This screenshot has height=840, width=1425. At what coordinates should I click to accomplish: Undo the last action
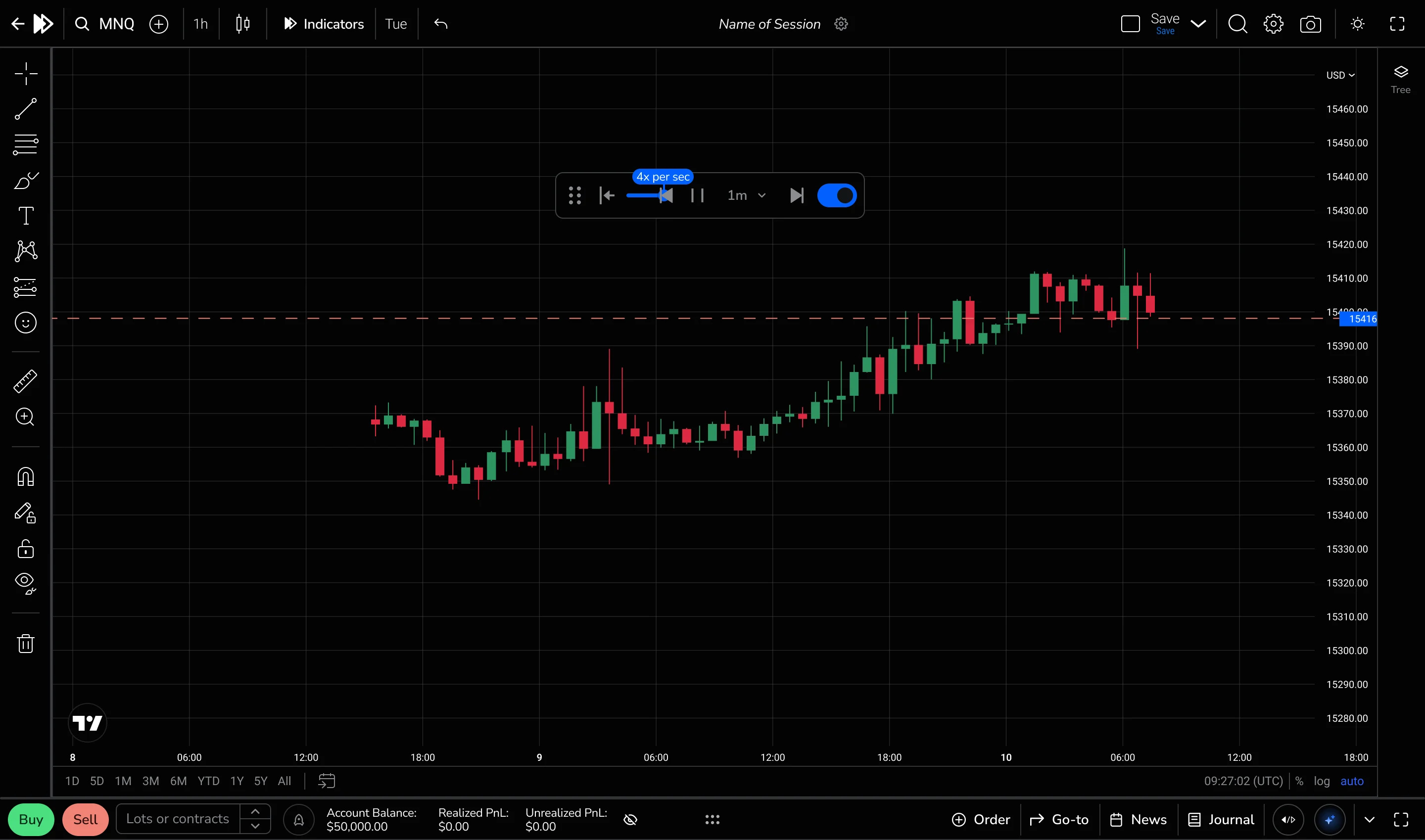(x=440, y=24)
